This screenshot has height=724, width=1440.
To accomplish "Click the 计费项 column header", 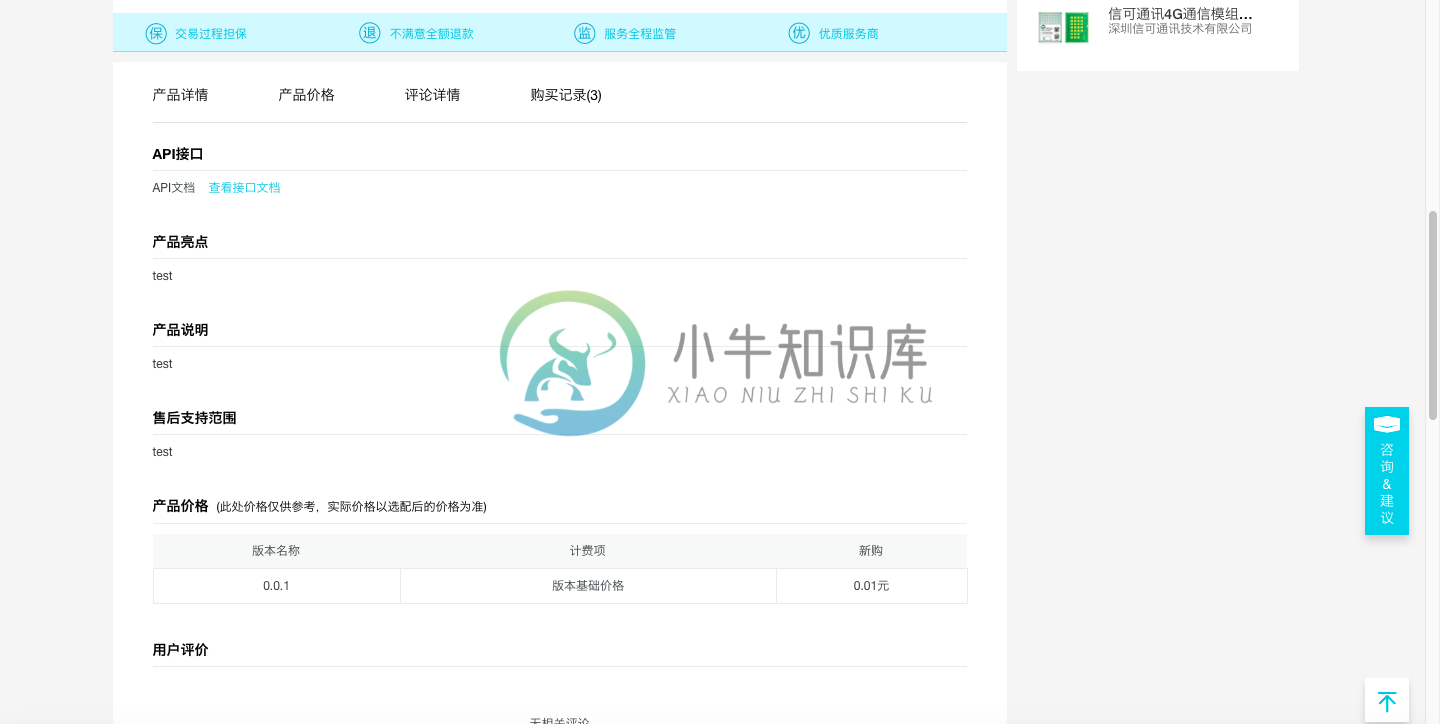I will 588,551.
